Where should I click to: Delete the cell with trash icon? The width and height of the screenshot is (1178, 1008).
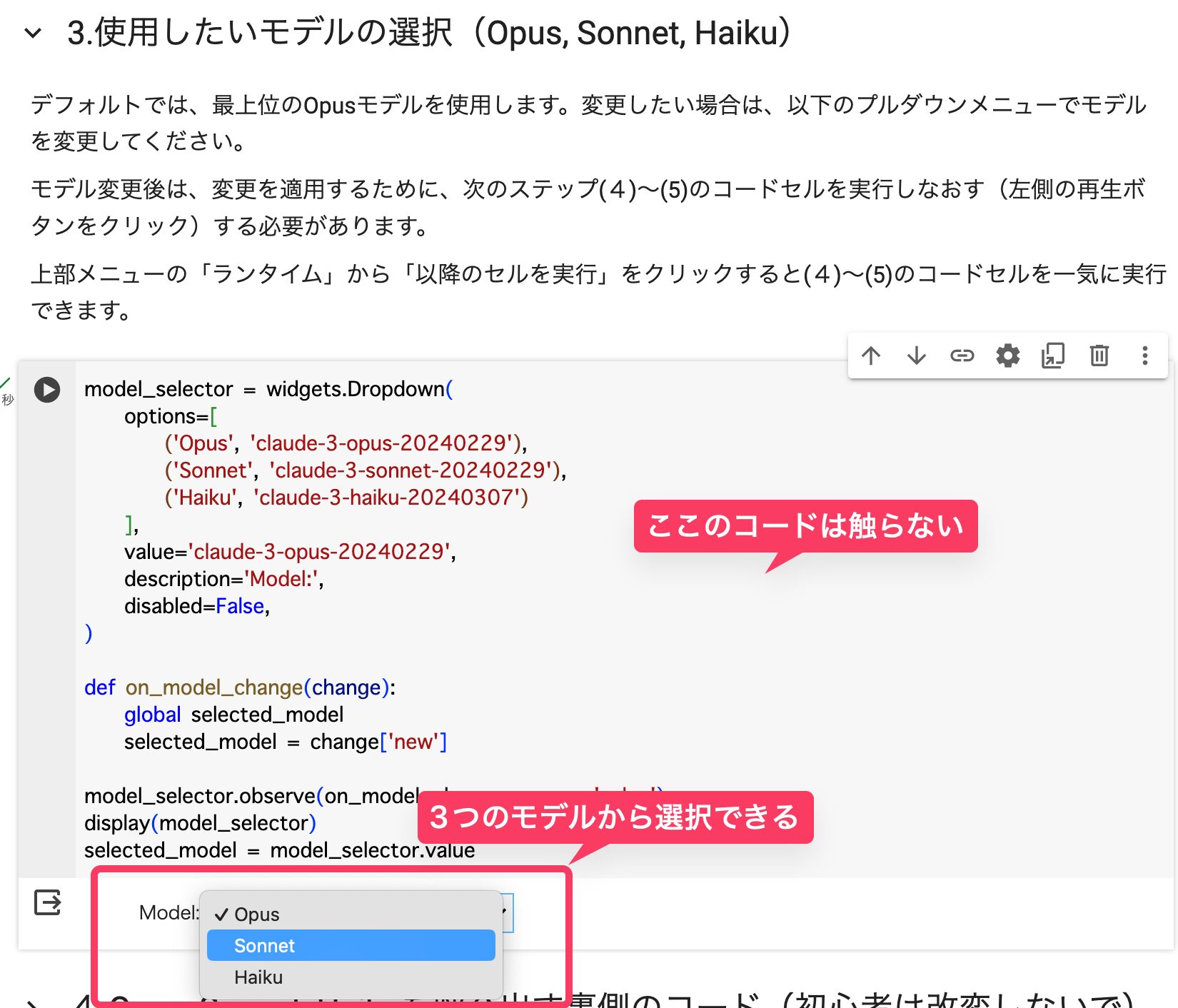click(x=1099, y=356)
